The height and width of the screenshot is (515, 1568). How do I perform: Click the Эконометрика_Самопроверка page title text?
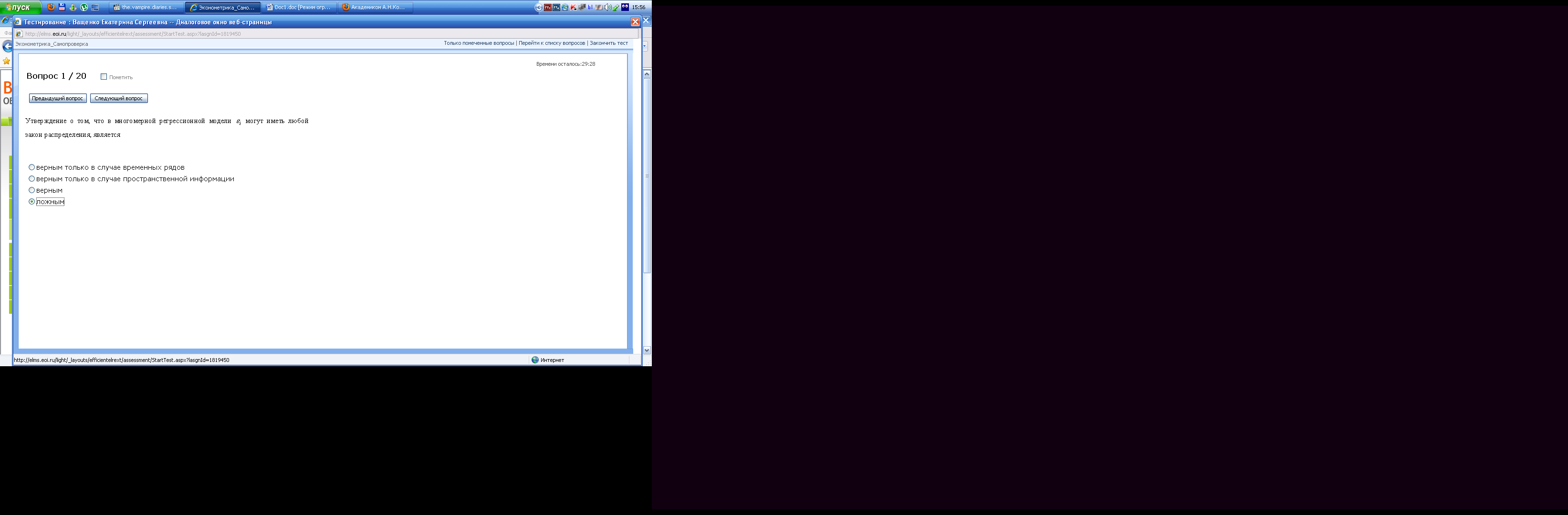point(51,44)
